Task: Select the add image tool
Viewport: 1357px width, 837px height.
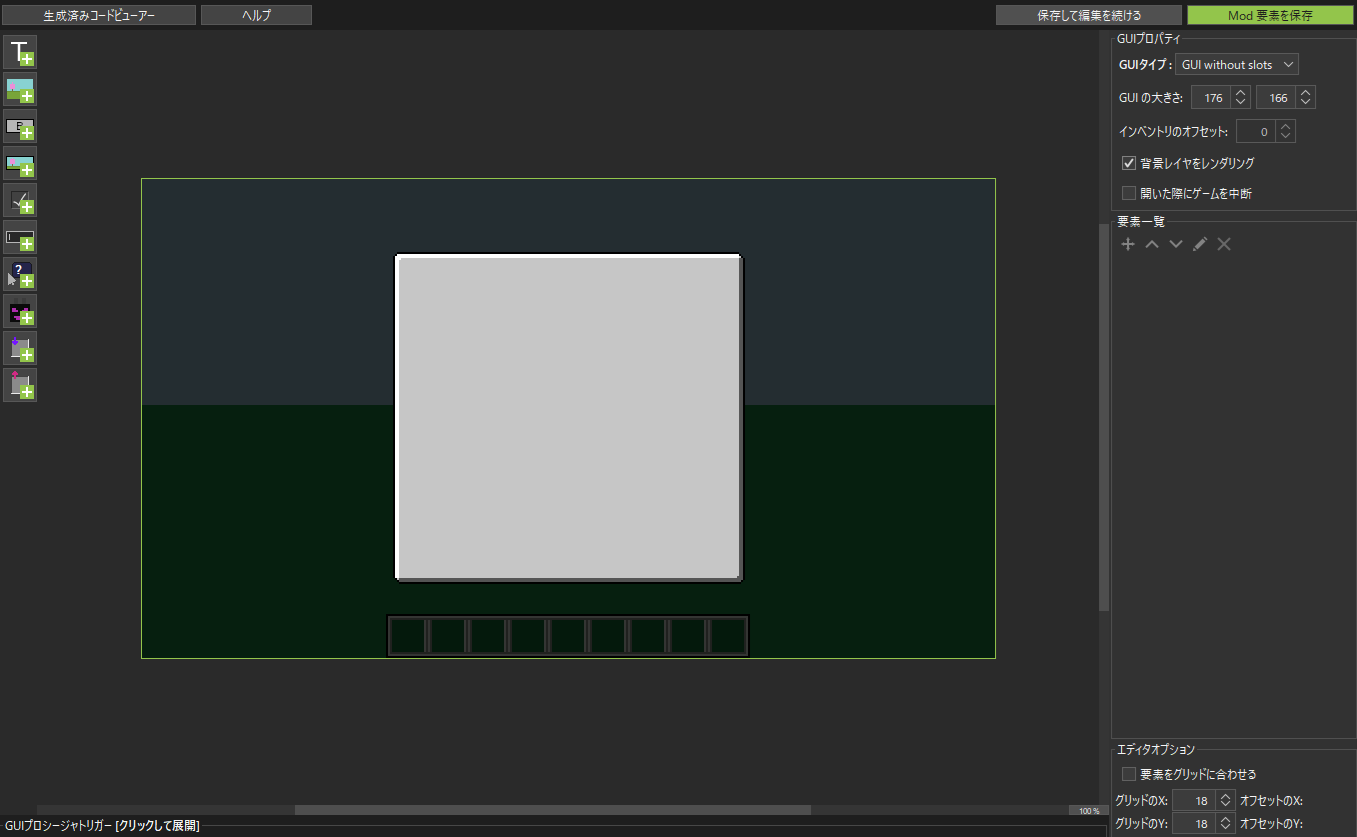Action: 20,89
